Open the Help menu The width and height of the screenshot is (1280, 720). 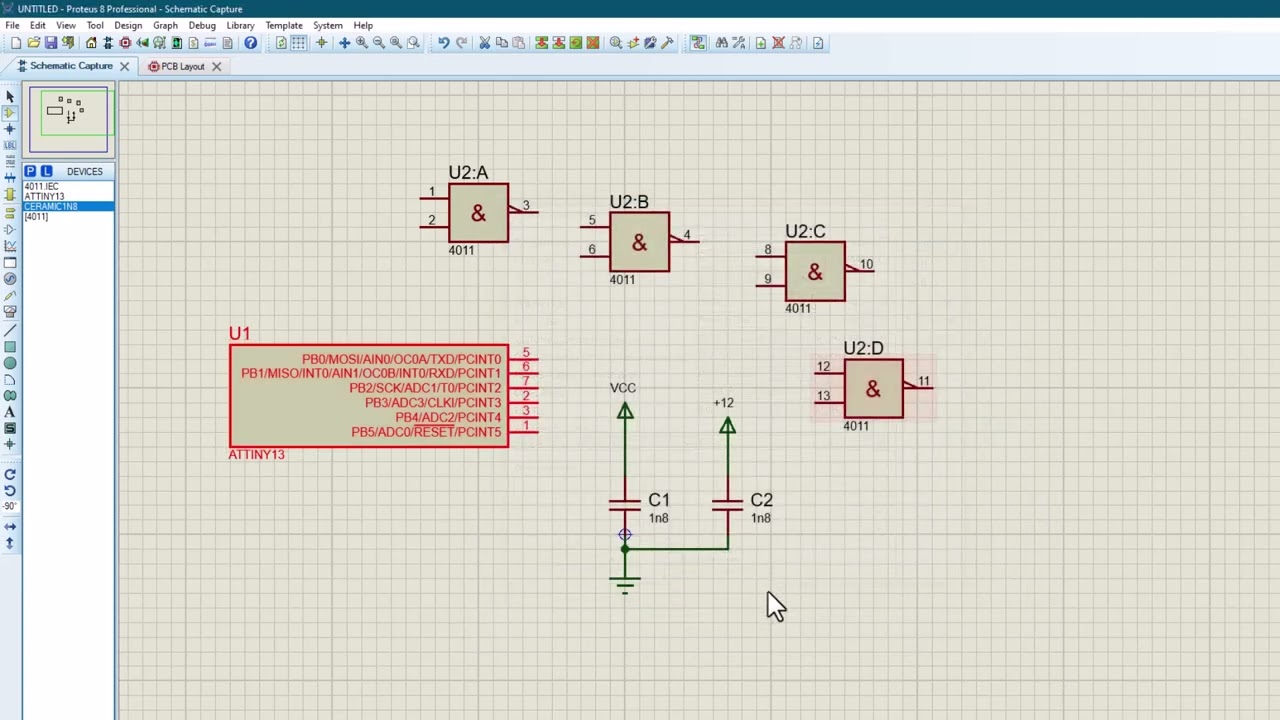[x=363, y=25]
